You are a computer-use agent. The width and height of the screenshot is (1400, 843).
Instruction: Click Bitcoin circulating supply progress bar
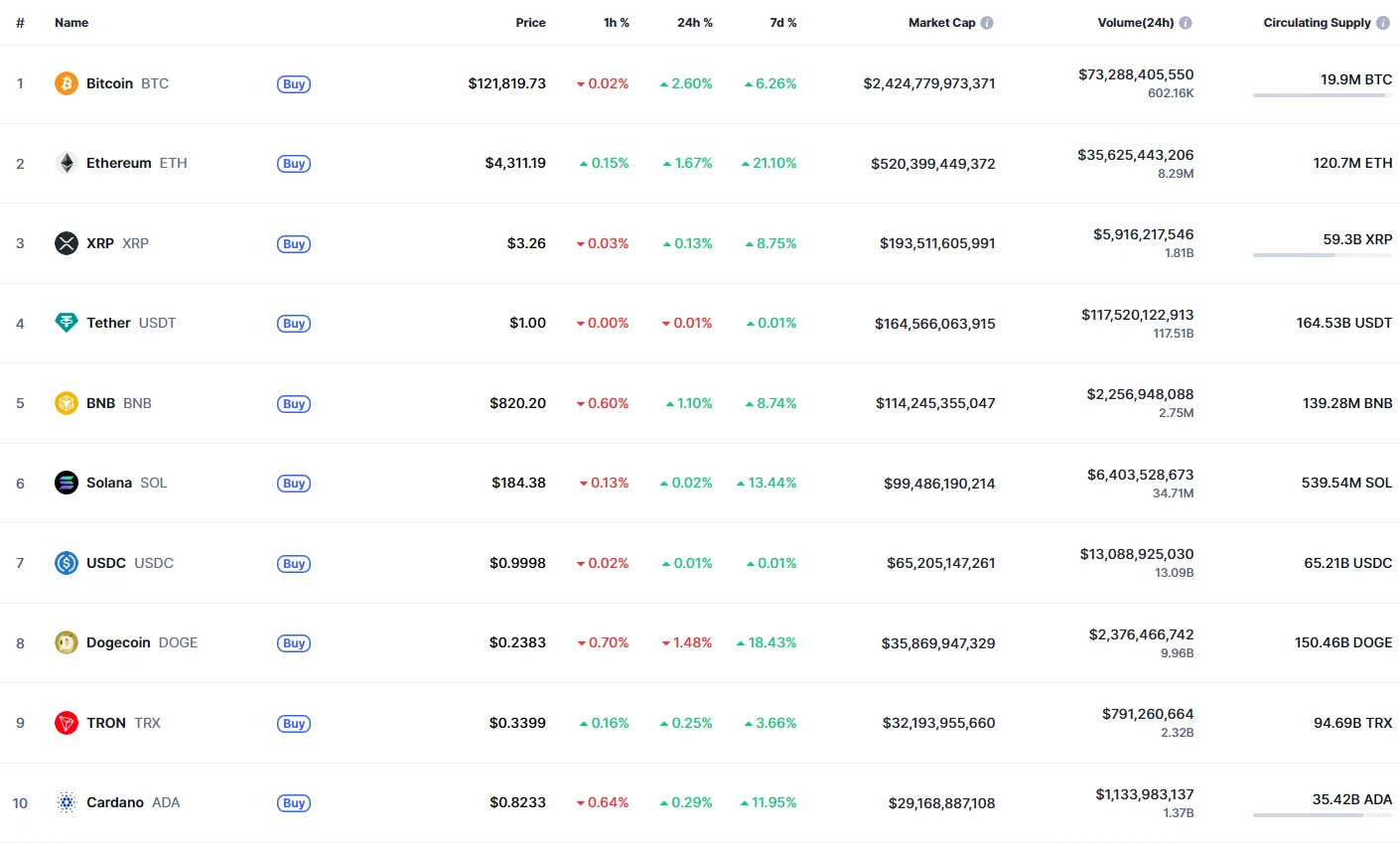pyautogui.click(x=1323, y=95)
